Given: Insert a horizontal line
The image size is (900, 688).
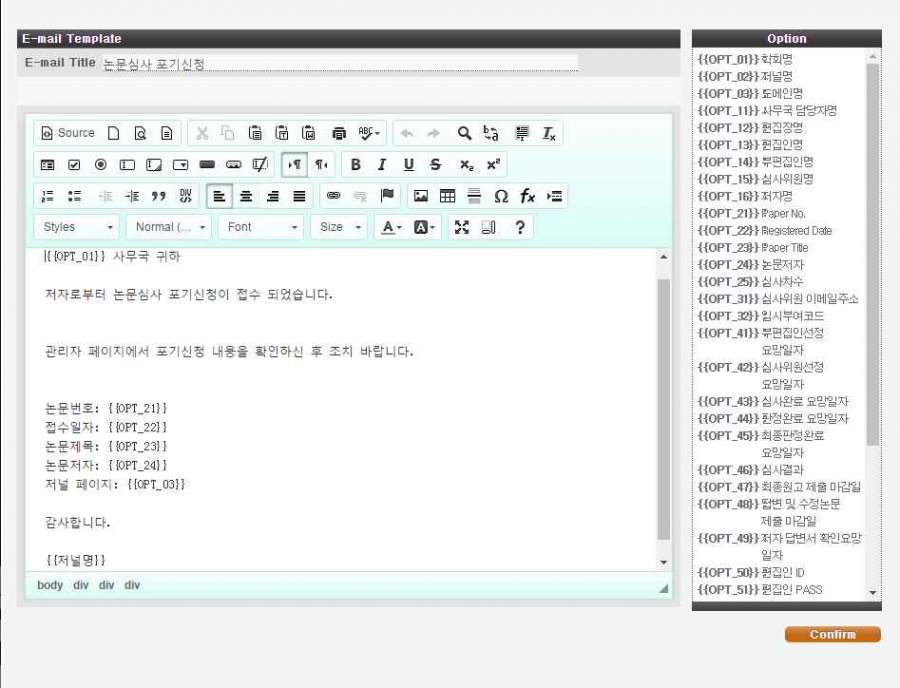Looking at the screenshot, I should click(x=474, y=196).
